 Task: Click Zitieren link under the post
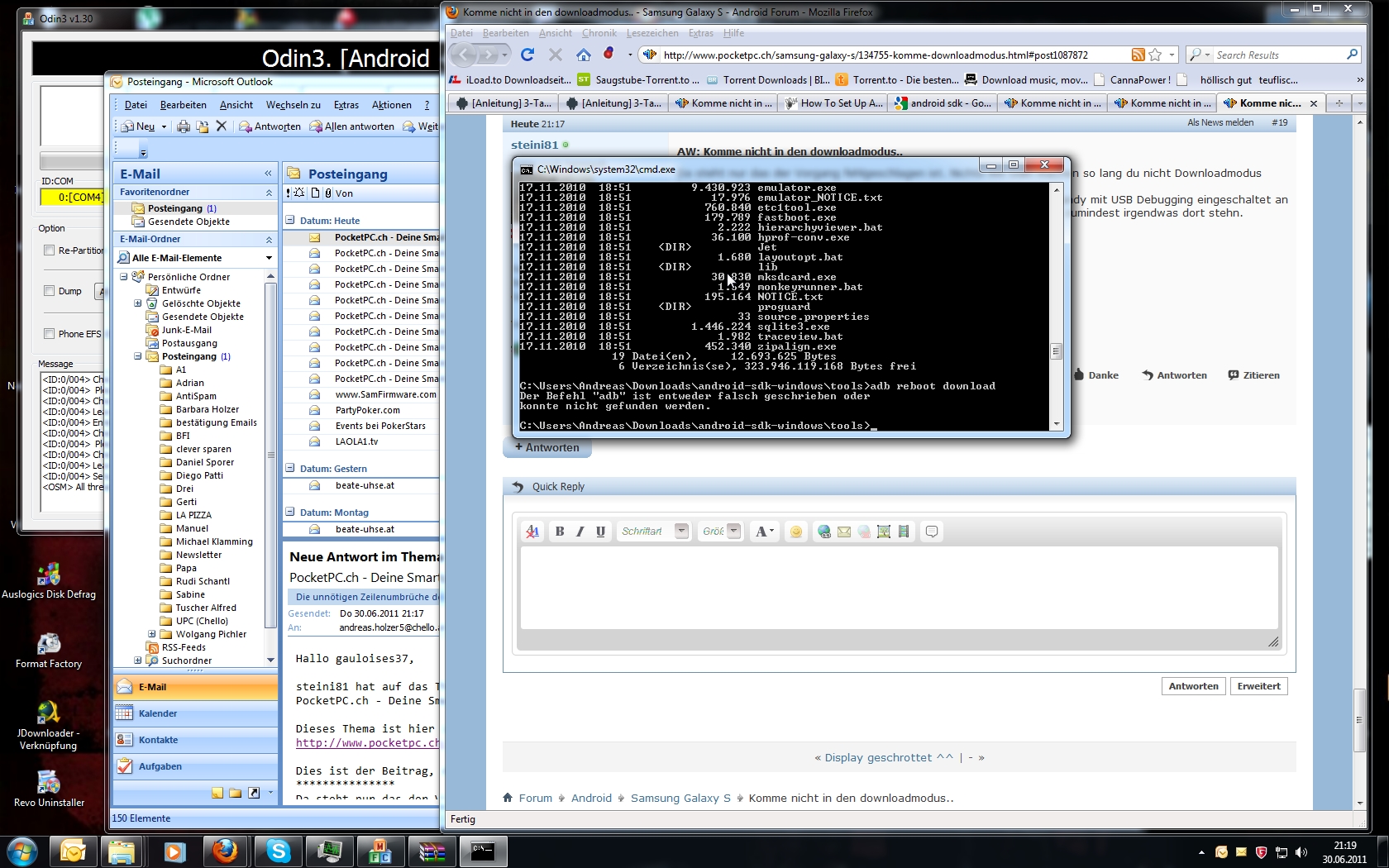click(1253, 375)
